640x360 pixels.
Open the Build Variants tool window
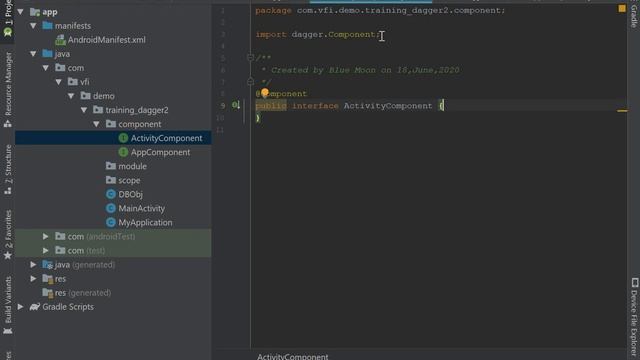8,305
